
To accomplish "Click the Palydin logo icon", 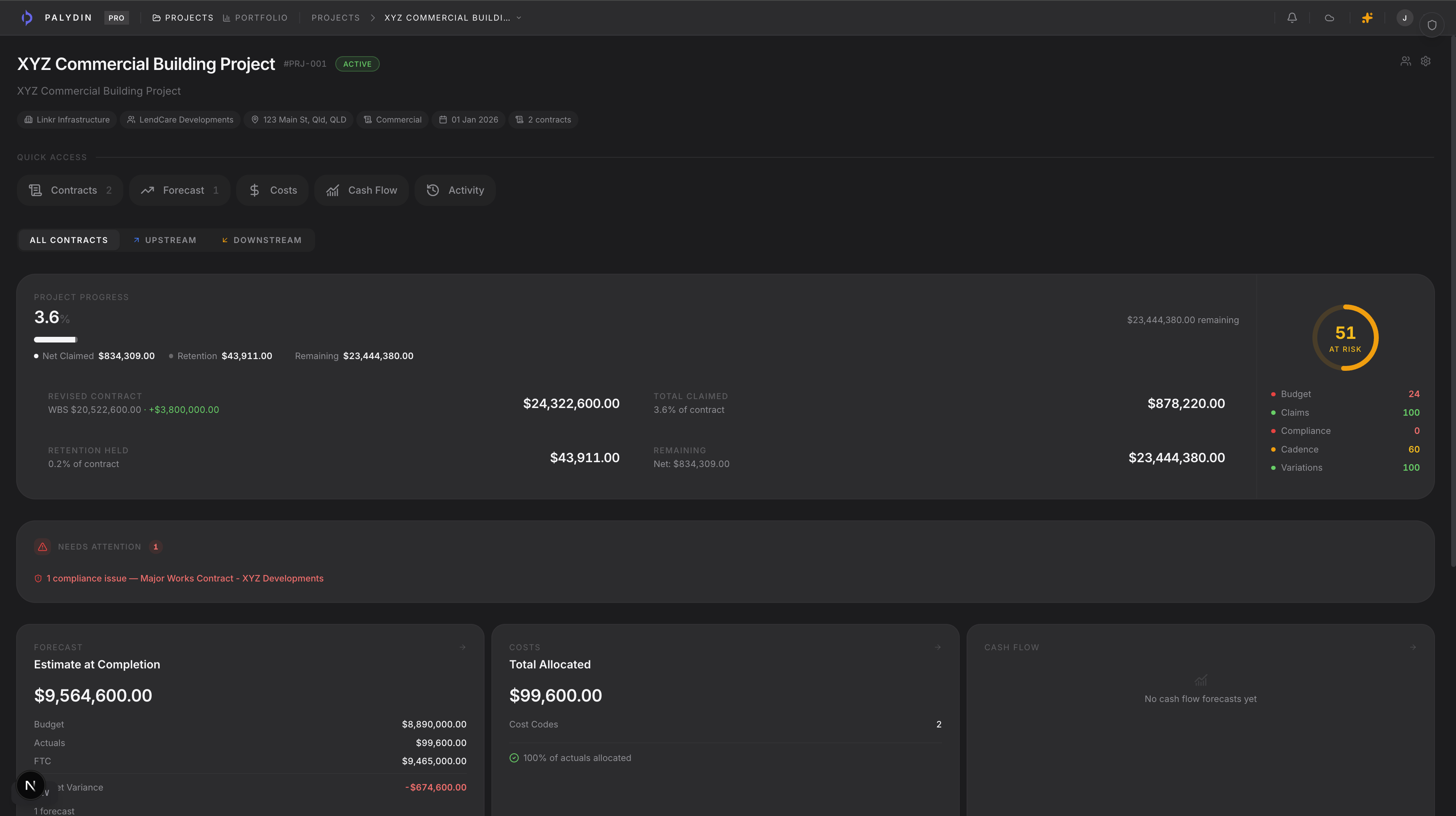I will [x=27, y=17].
